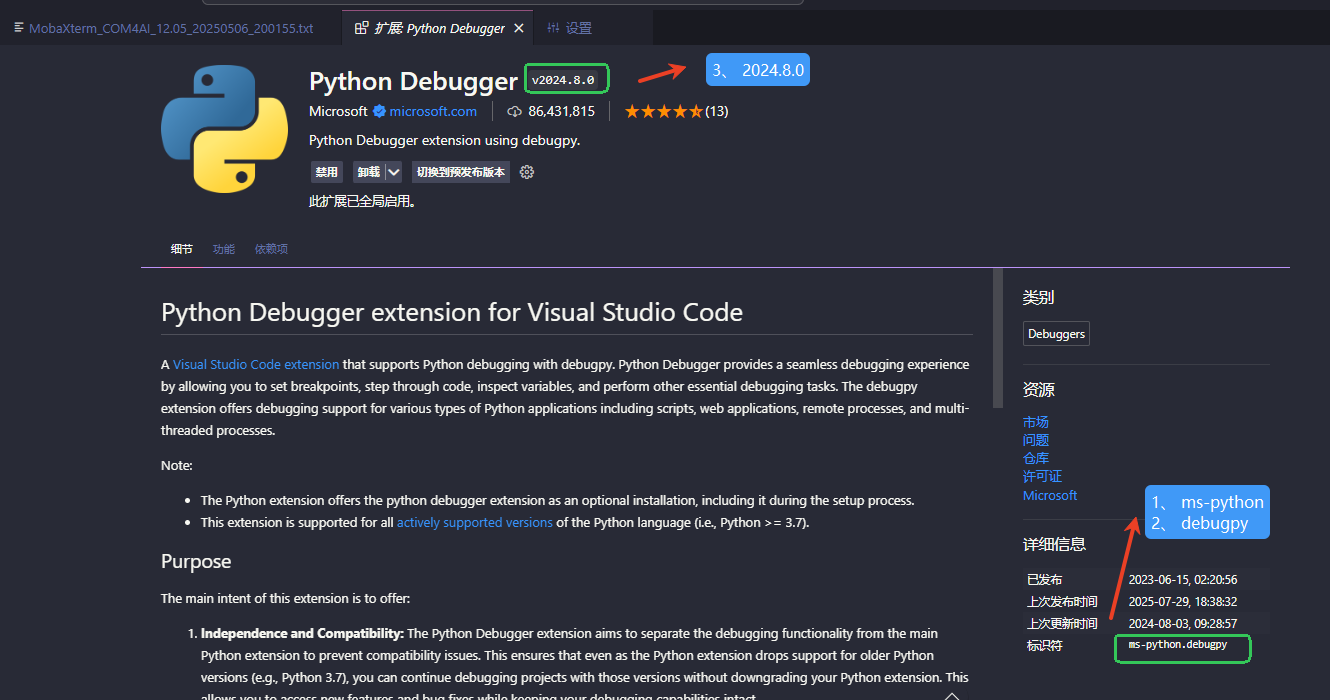Click the 详细信息 details heading

(1054, 544)
